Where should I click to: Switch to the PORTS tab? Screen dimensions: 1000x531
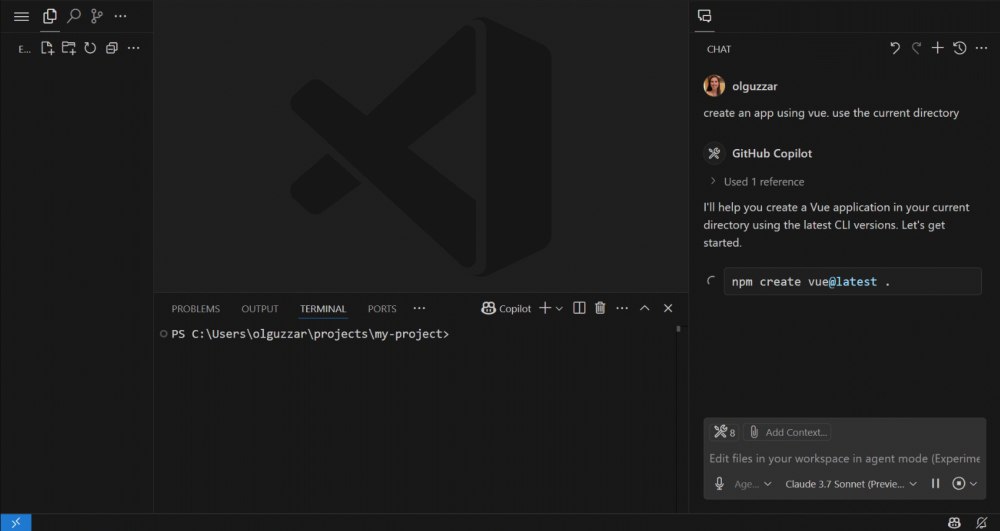click(x=382, y=309)
